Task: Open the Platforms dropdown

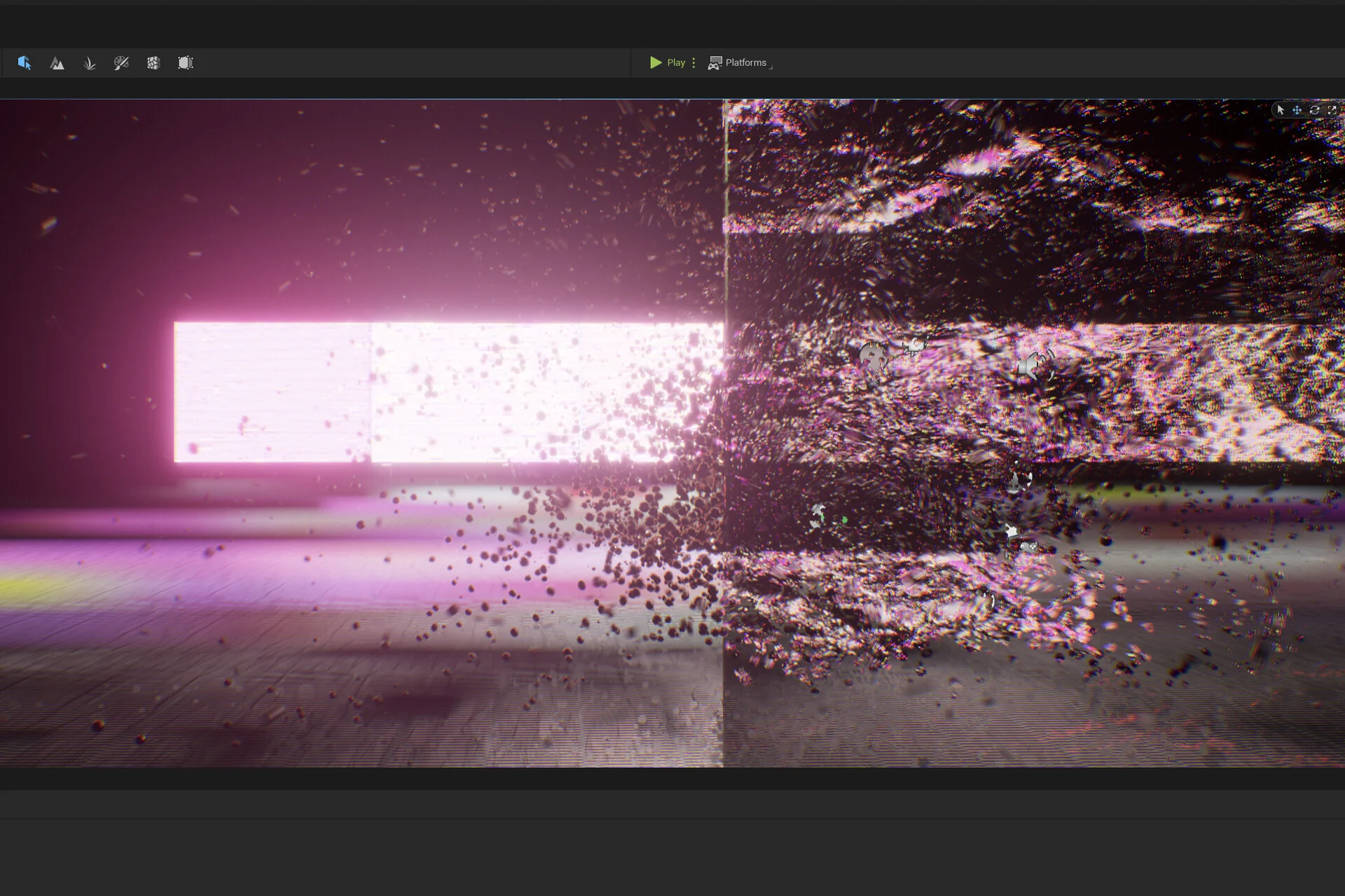Action: [x=740, y=62]
